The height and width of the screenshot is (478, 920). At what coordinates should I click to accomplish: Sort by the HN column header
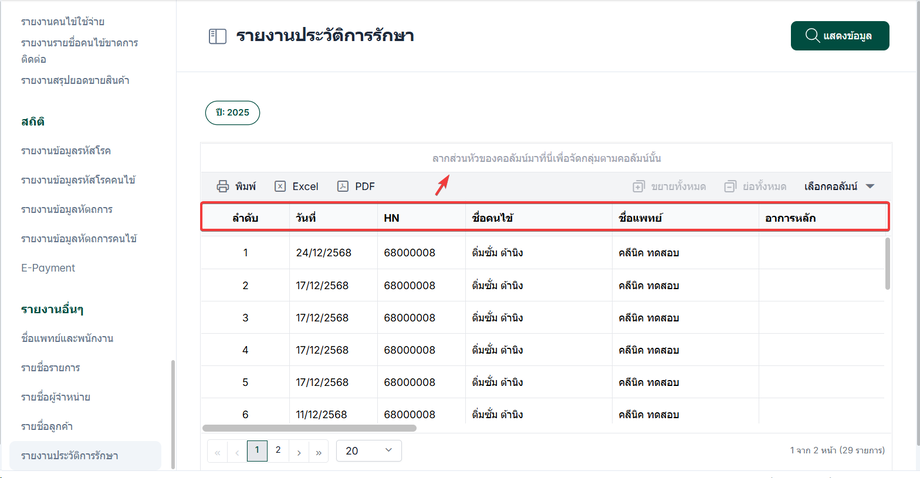pos(421,218)
